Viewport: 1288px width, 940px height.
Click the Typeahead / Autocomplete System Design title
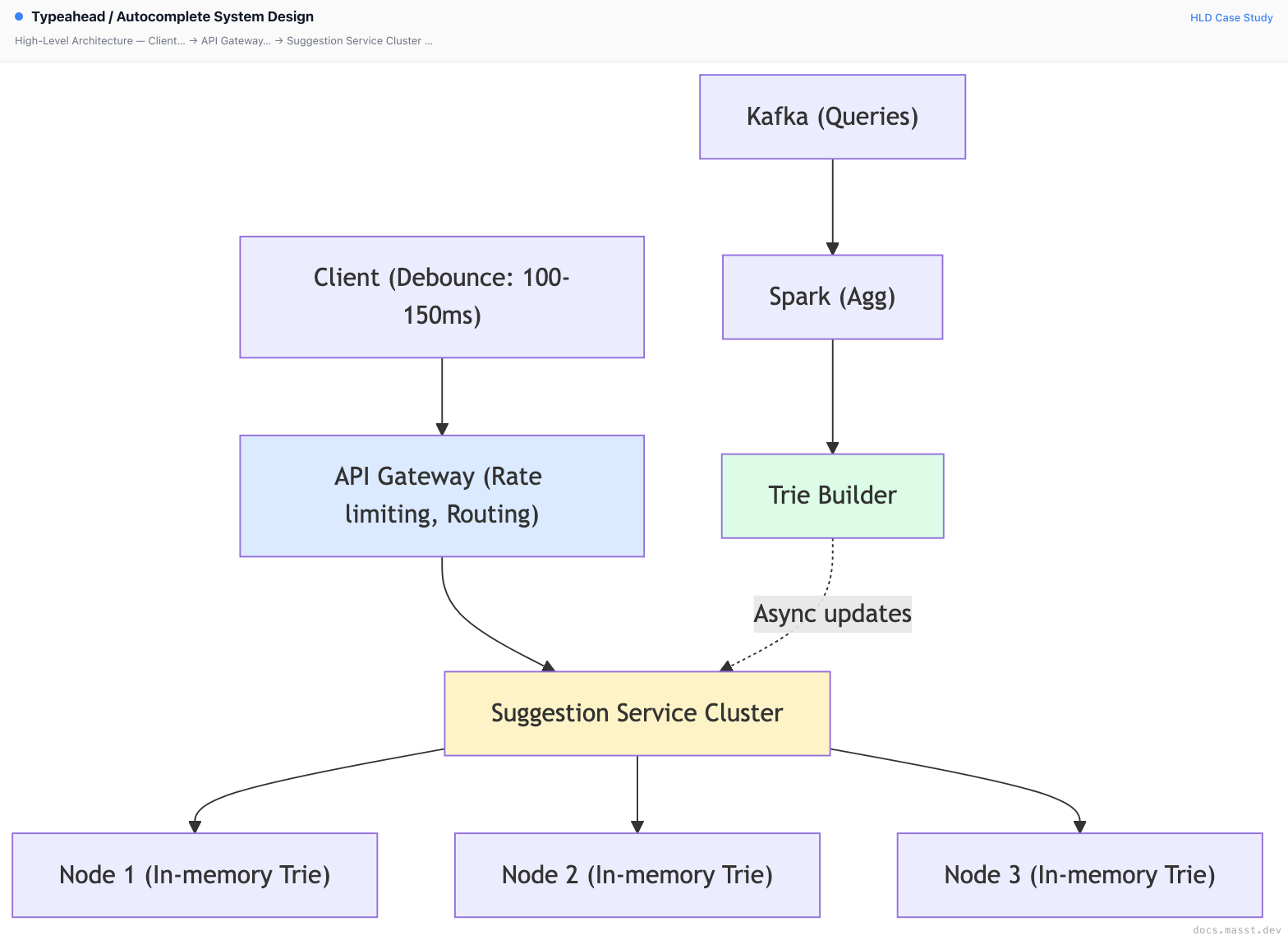coord(172,16)
